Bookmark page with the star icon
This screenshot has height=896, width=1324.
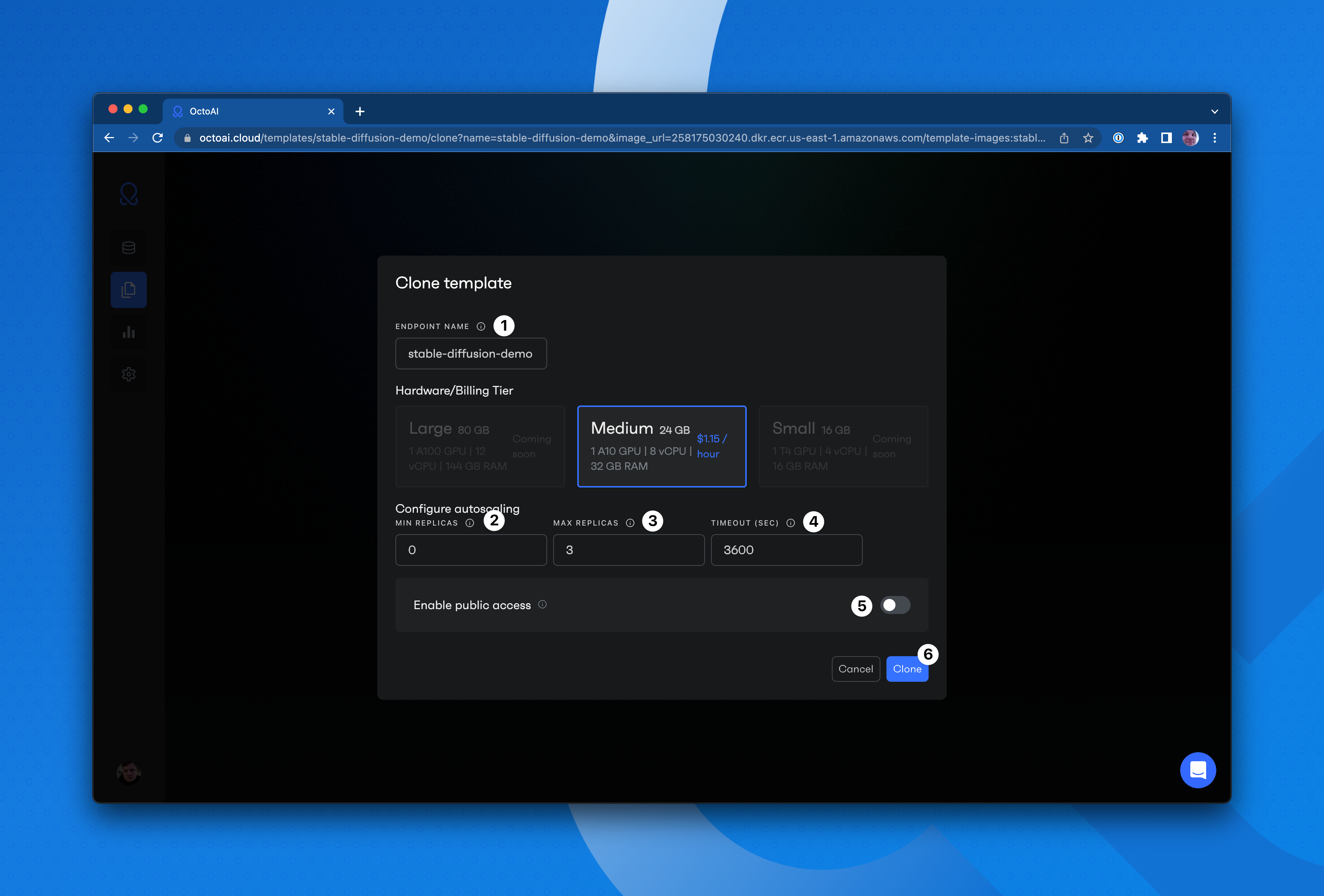(1088, 138)
